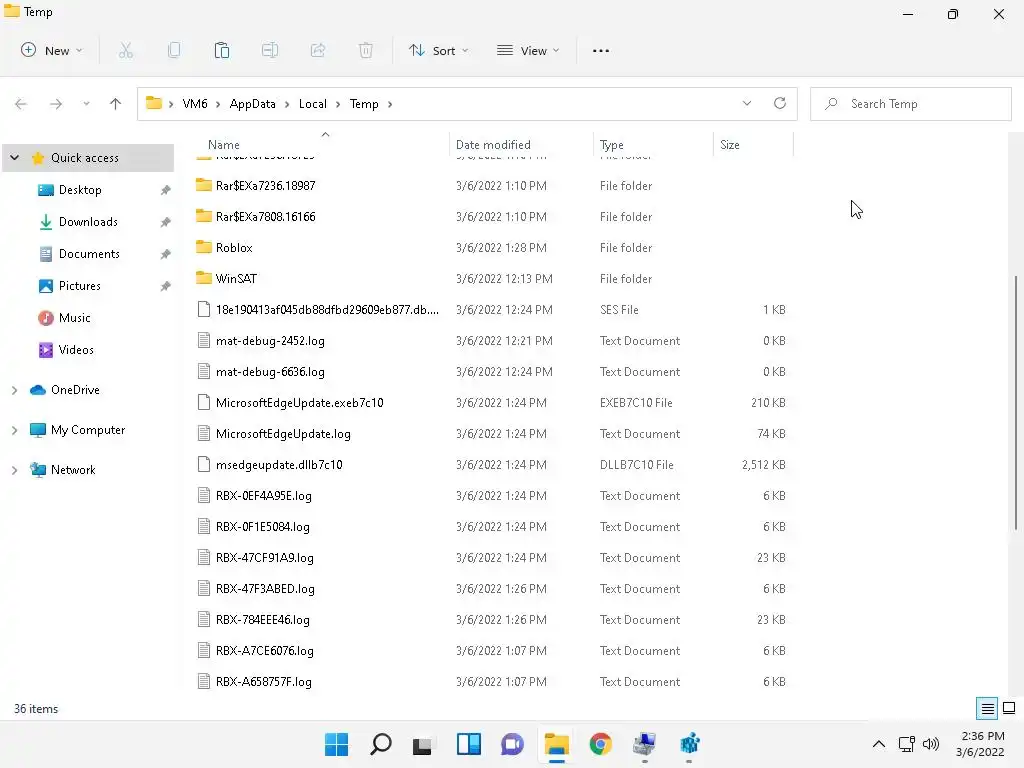Expand the Network tree node
The width and height of the screenshot is (1024, 768).
(x=14, y=470)
